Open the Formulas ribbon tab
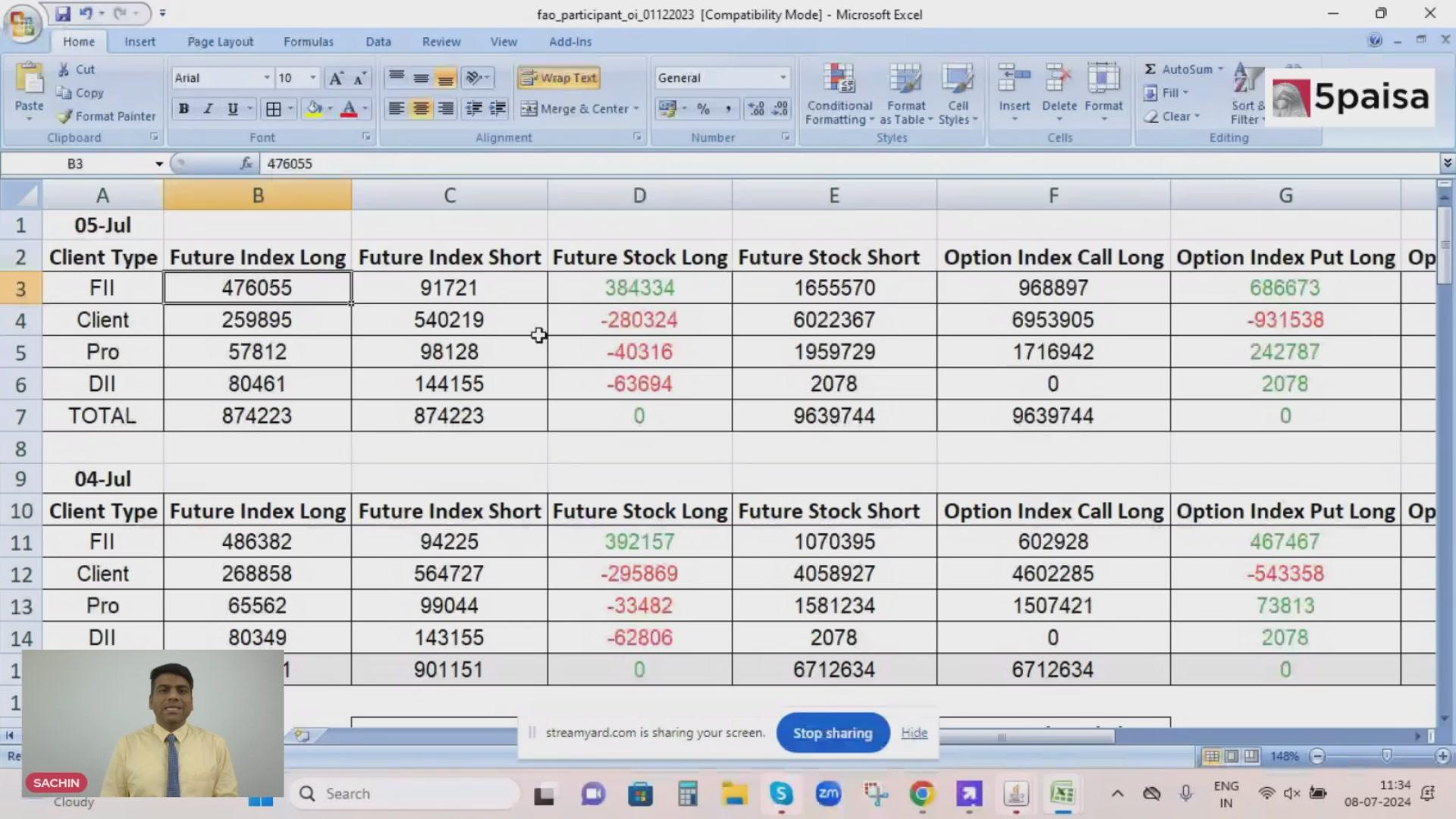 pyautogui.click(x=308, y=42)
